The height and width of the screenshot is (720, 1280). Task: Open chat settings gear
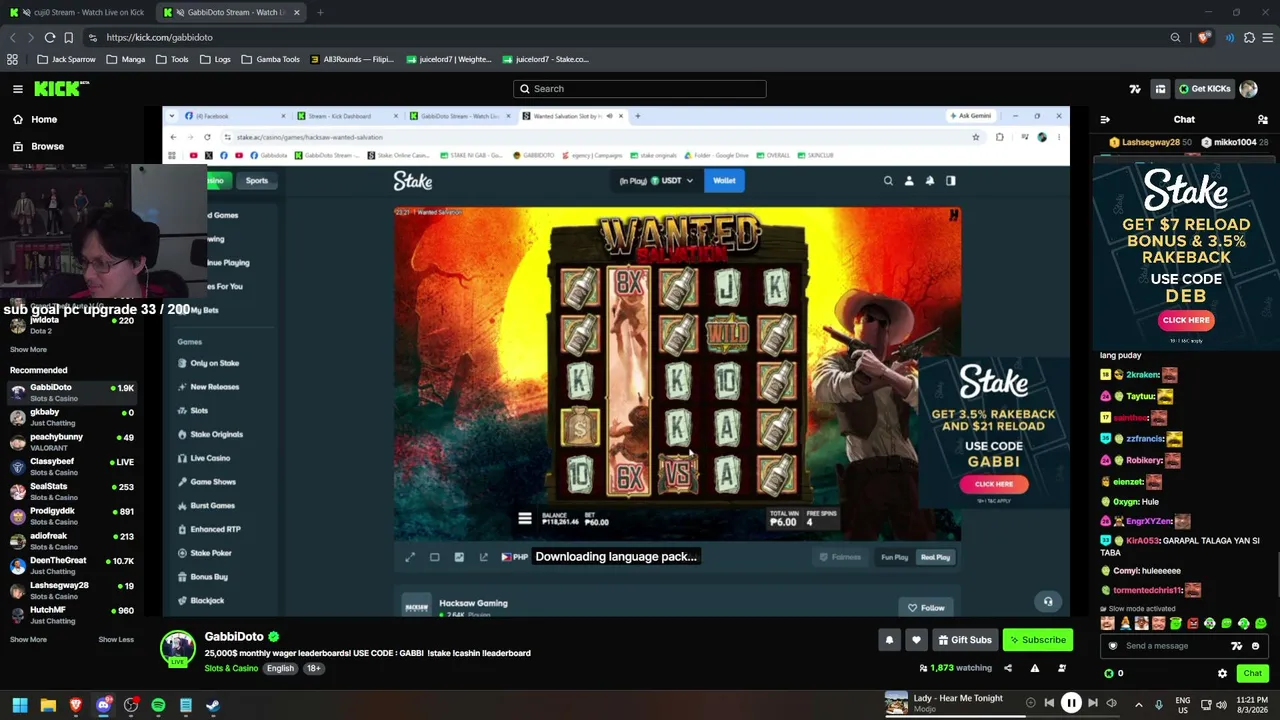point(1222,673)
